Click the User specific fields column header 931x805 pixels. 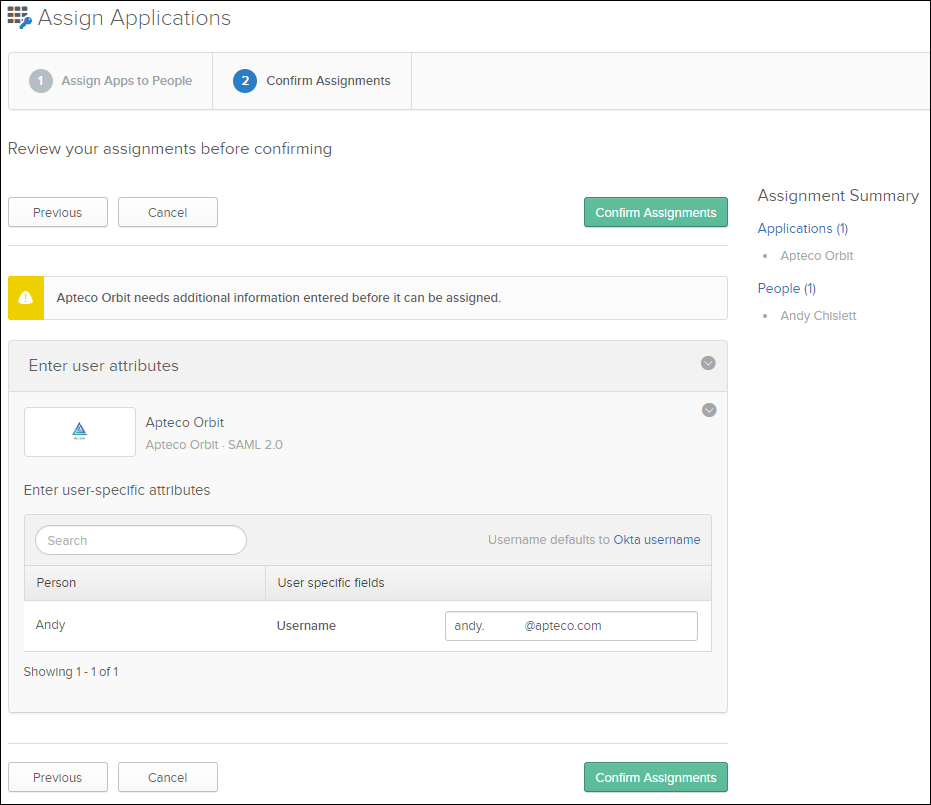click(488, 583)
